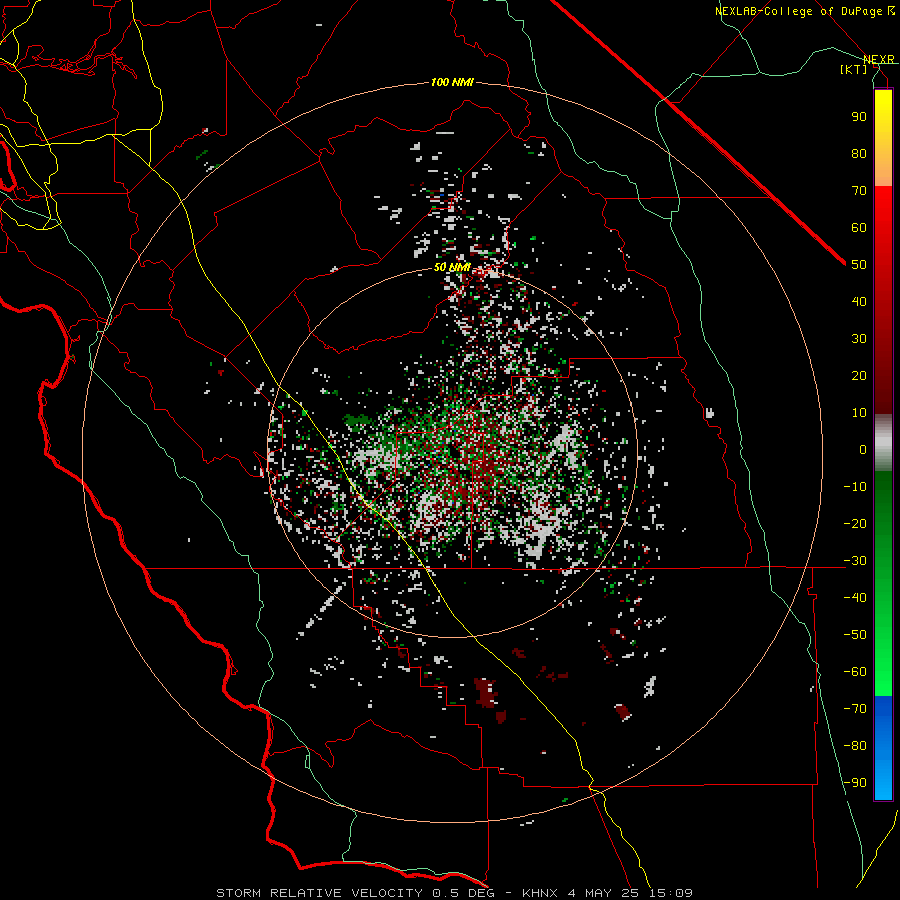Click the -80 knot scale label

pos(855,746)
